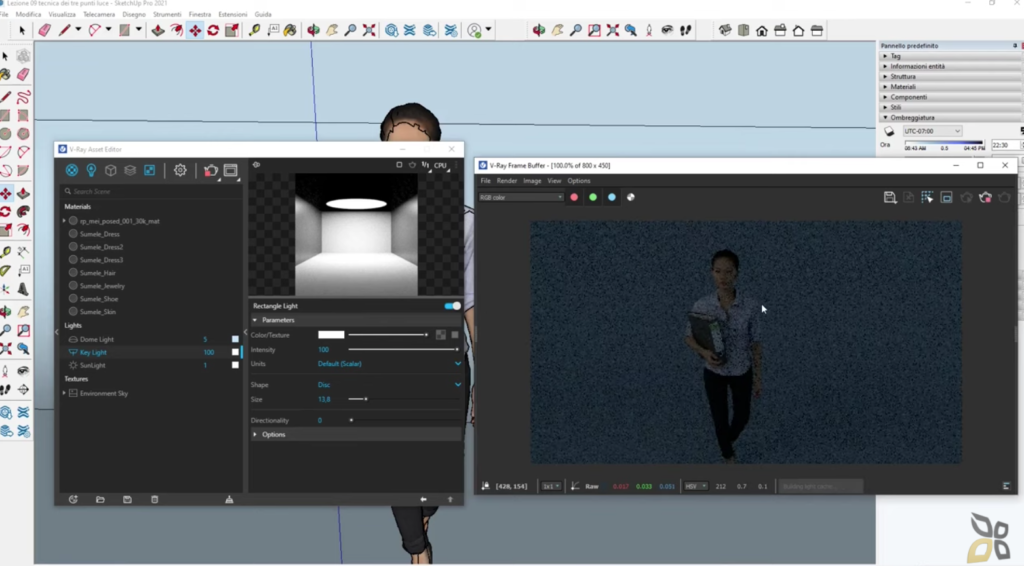Viewport: 1024px width, 566px height.
Task: Open Telecamera menu
Action: (x=99, y=14)
